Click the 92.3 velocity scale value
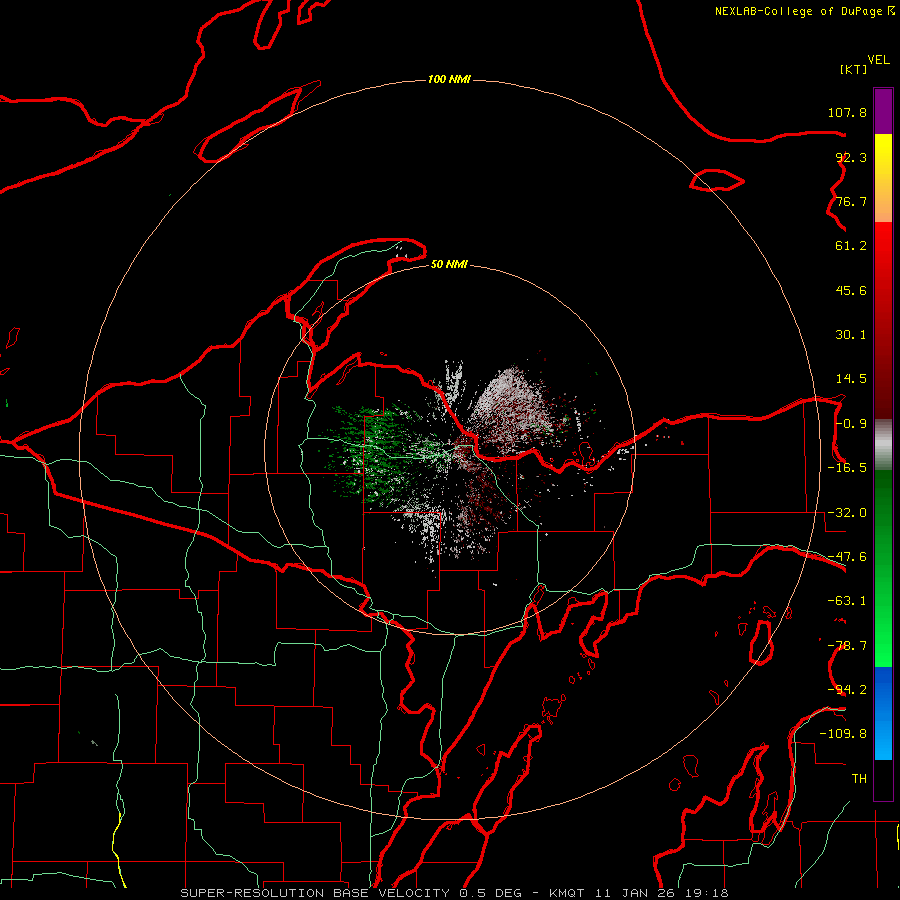 click(x=851, y=157)
